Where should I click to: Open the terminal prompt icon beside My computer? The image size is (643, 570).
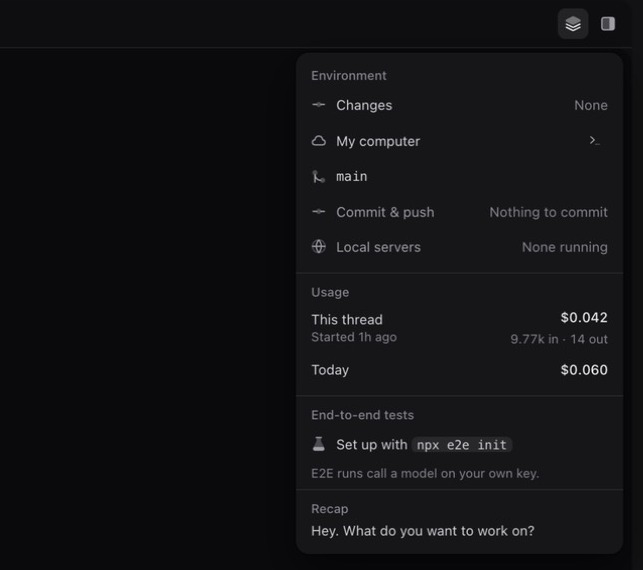point(594,141)
